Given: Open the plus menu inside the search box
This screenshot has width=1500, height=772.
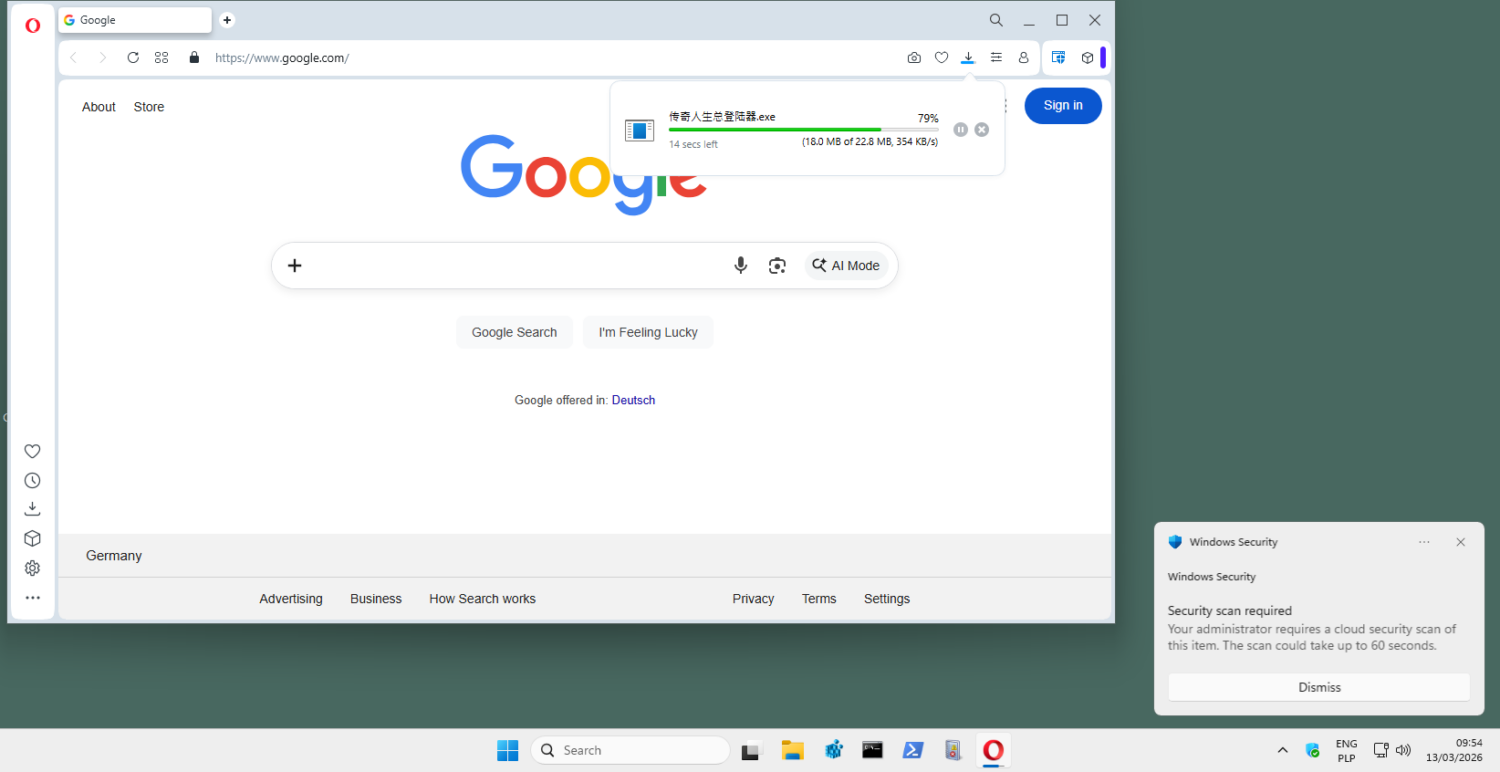Looking at the screenshot, I should (294, 265).
